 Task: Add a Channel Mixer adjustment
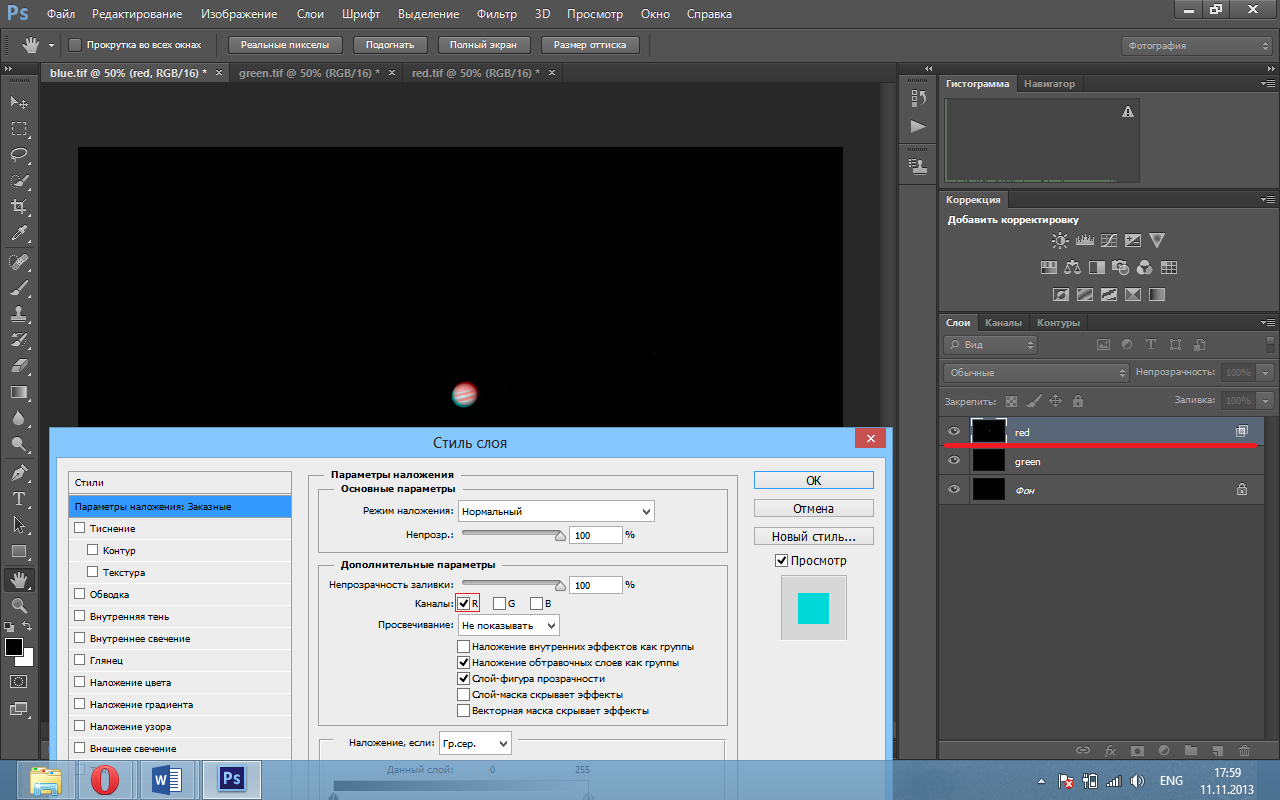coord(1145,268)
